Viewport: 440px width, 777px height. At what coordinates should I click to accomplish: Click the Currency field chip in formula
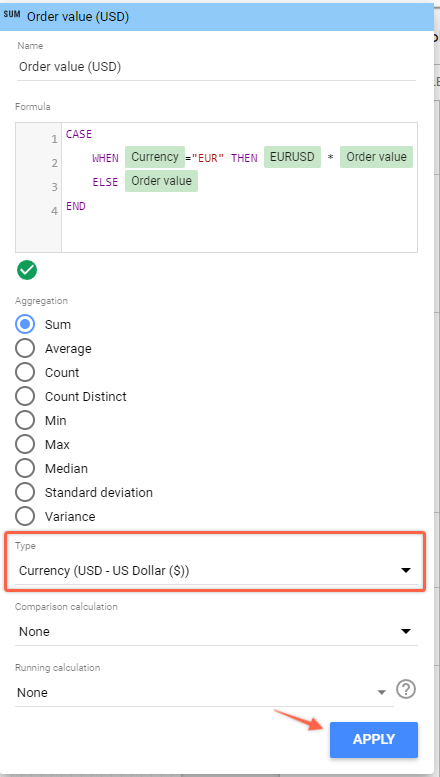pyautogui.click(x=155, y=157)
